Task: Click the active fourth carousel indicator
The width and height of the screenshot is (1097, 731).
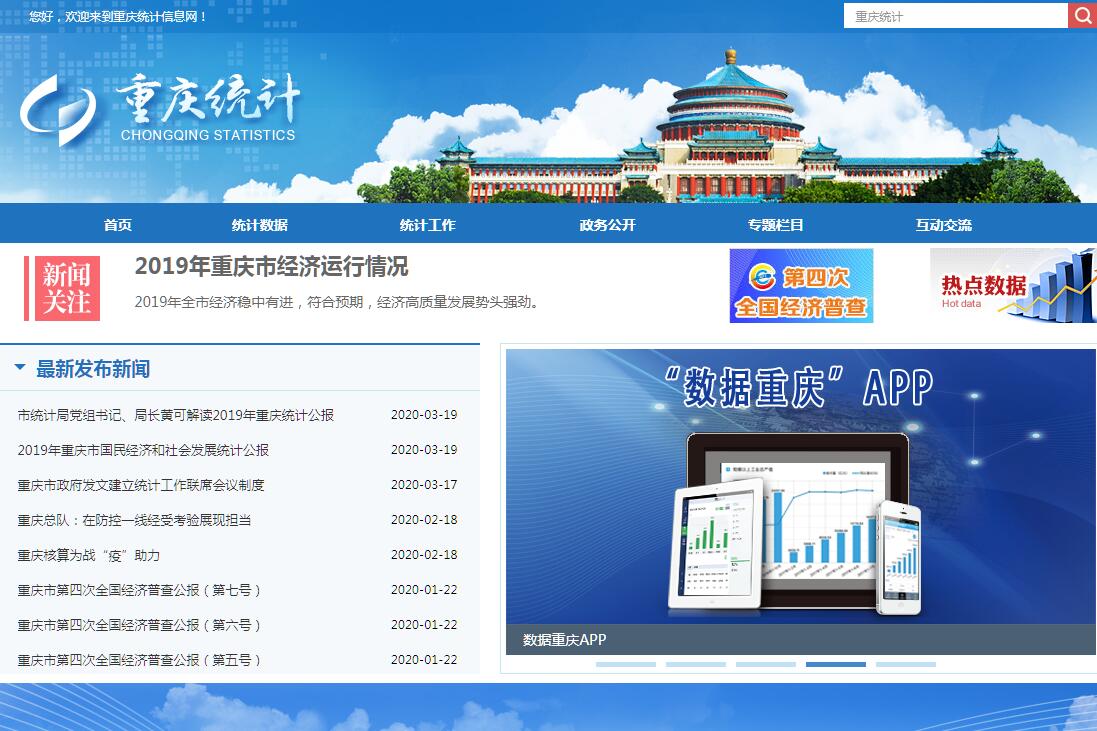Action: pyautogui.click(x=836, y=664)
